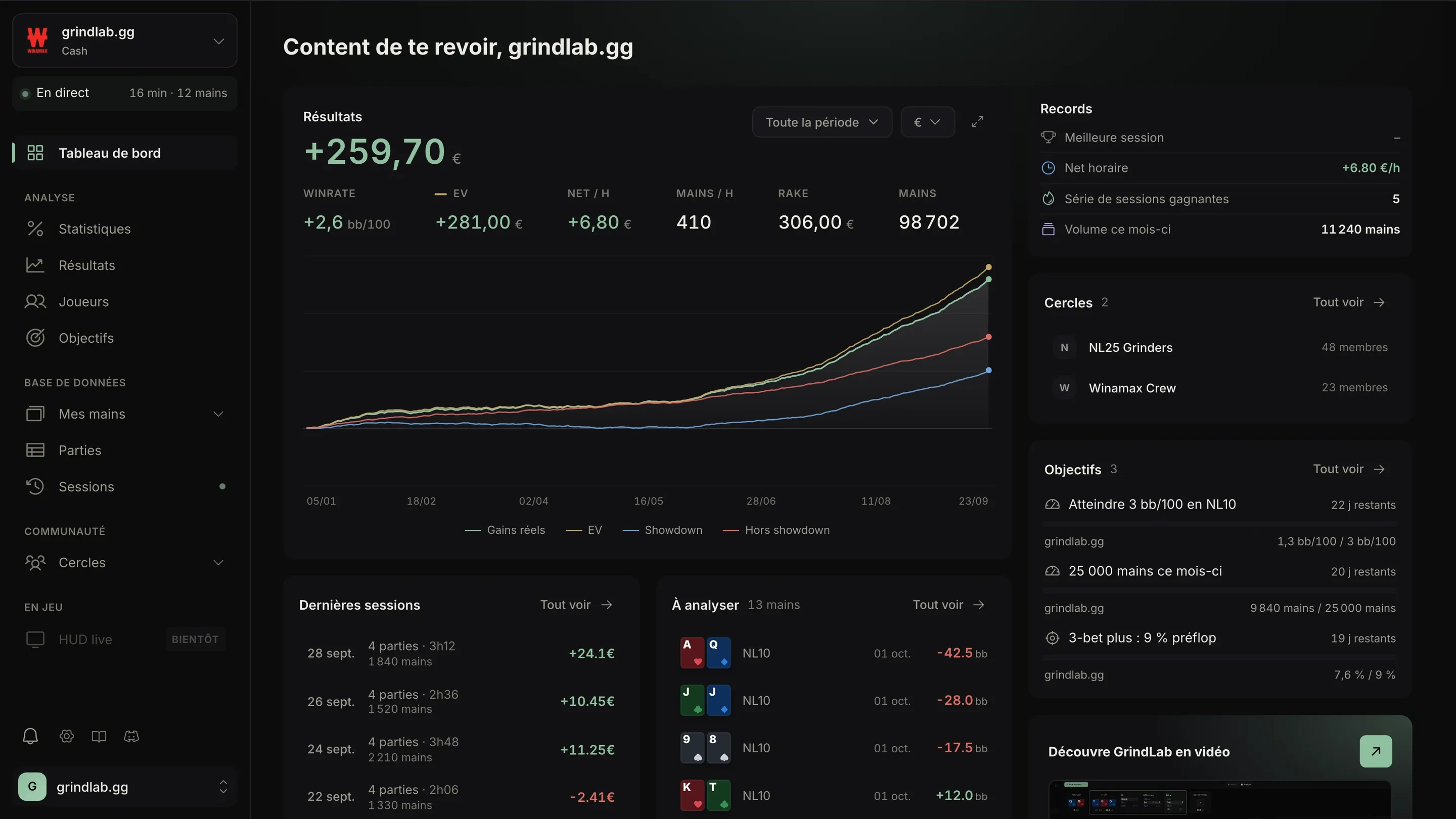Screen dimensions: 1456x819
Task: Expand the Résultats chart to fullscreen
Action: click(x=977, y=121)
